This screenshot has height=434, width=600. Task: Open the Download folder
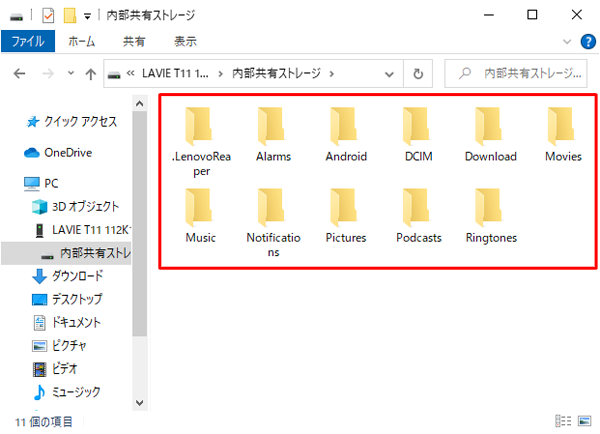[491, 135]
